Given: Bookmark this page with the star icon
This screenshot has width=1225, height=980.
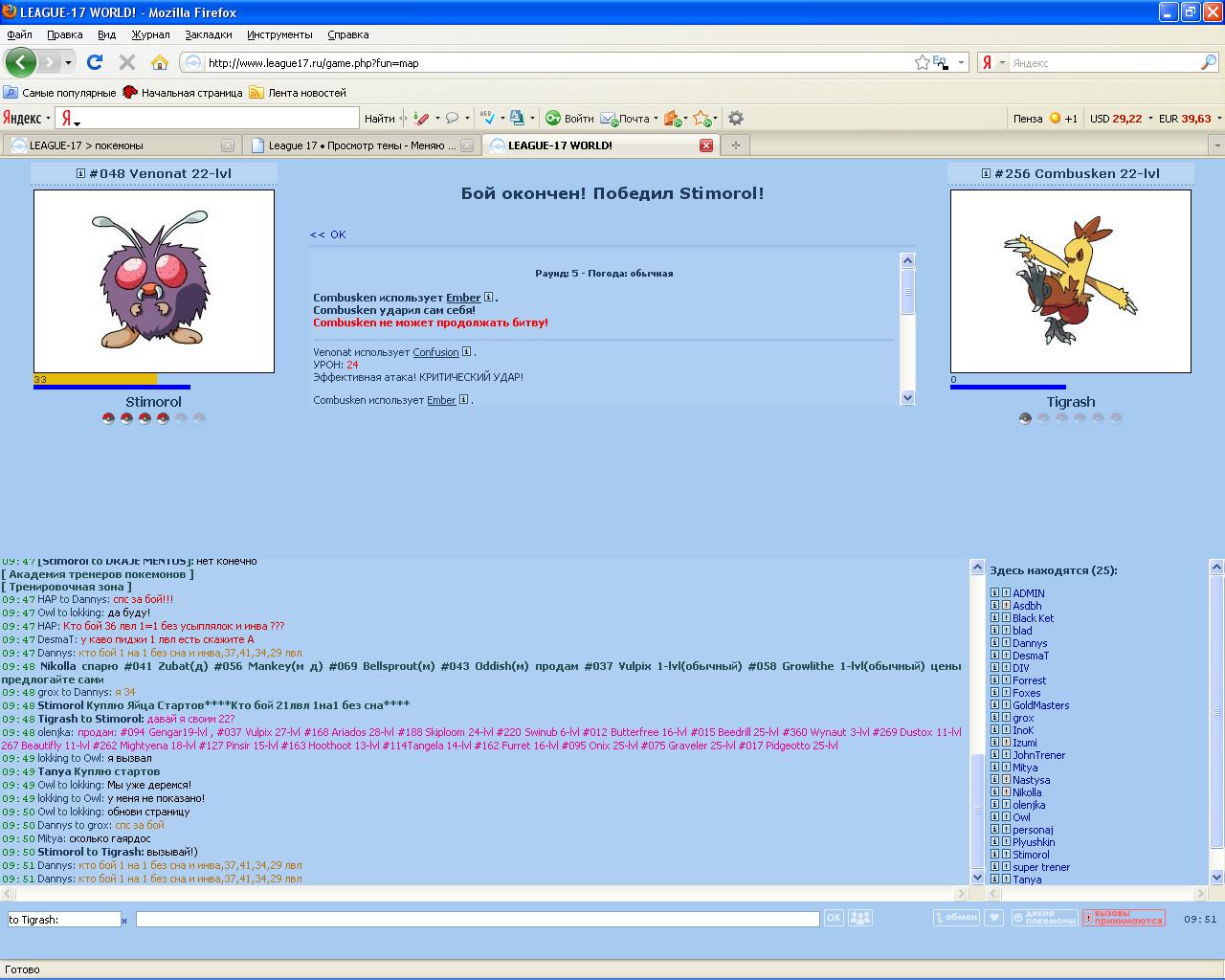Looking at the screenshot, I should click(922, 62).
